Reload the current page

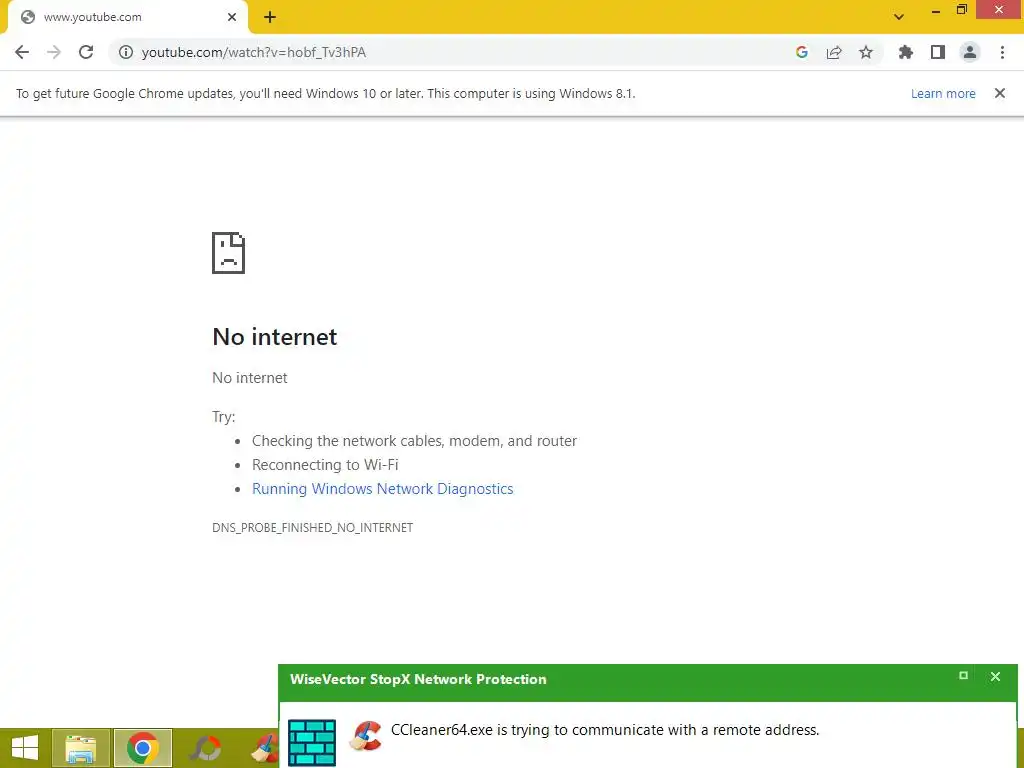[x=86, y=52]
